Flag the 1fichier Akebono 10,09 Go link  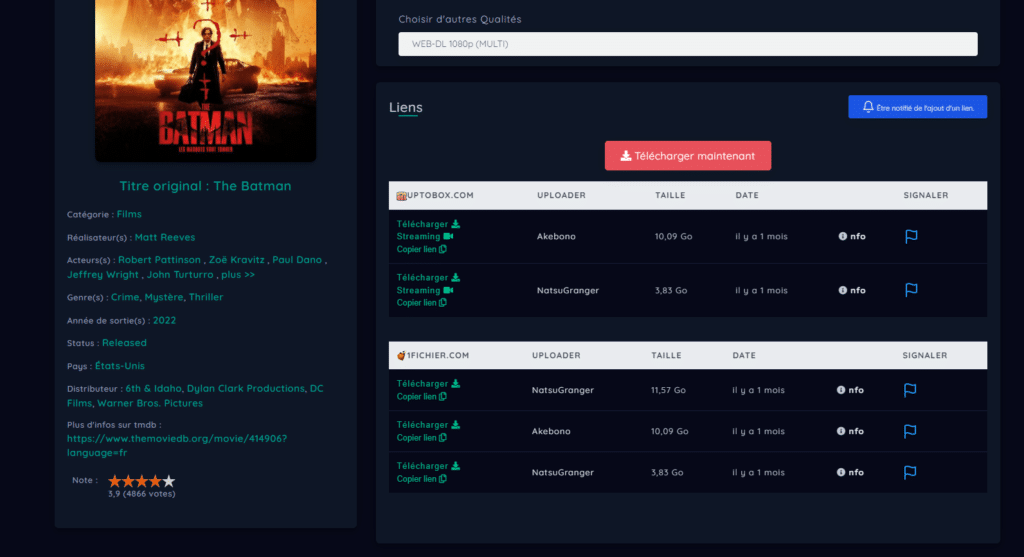[910, 431]
